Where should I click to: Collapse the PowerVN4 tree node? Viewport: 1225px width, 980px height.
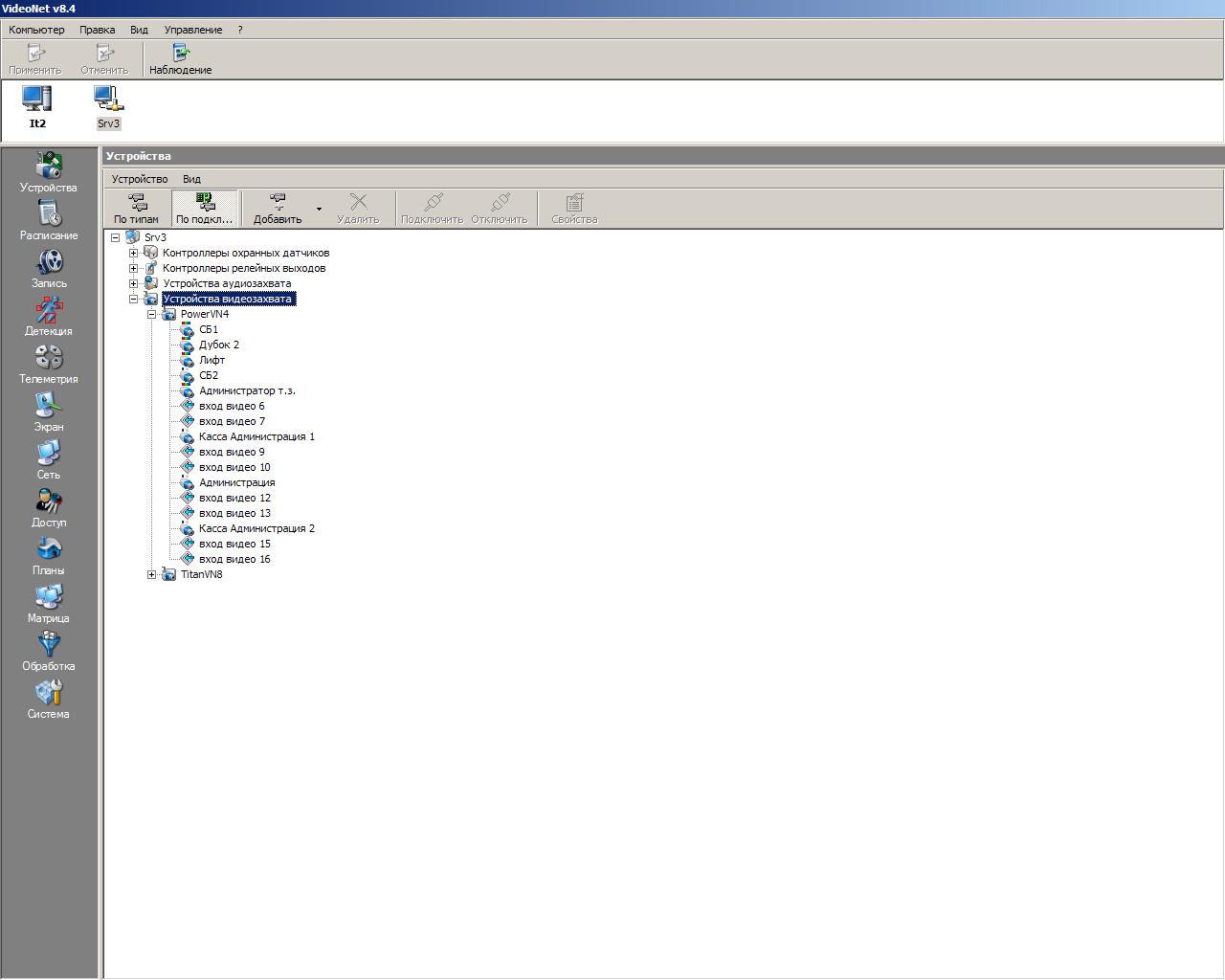[151, 314]
